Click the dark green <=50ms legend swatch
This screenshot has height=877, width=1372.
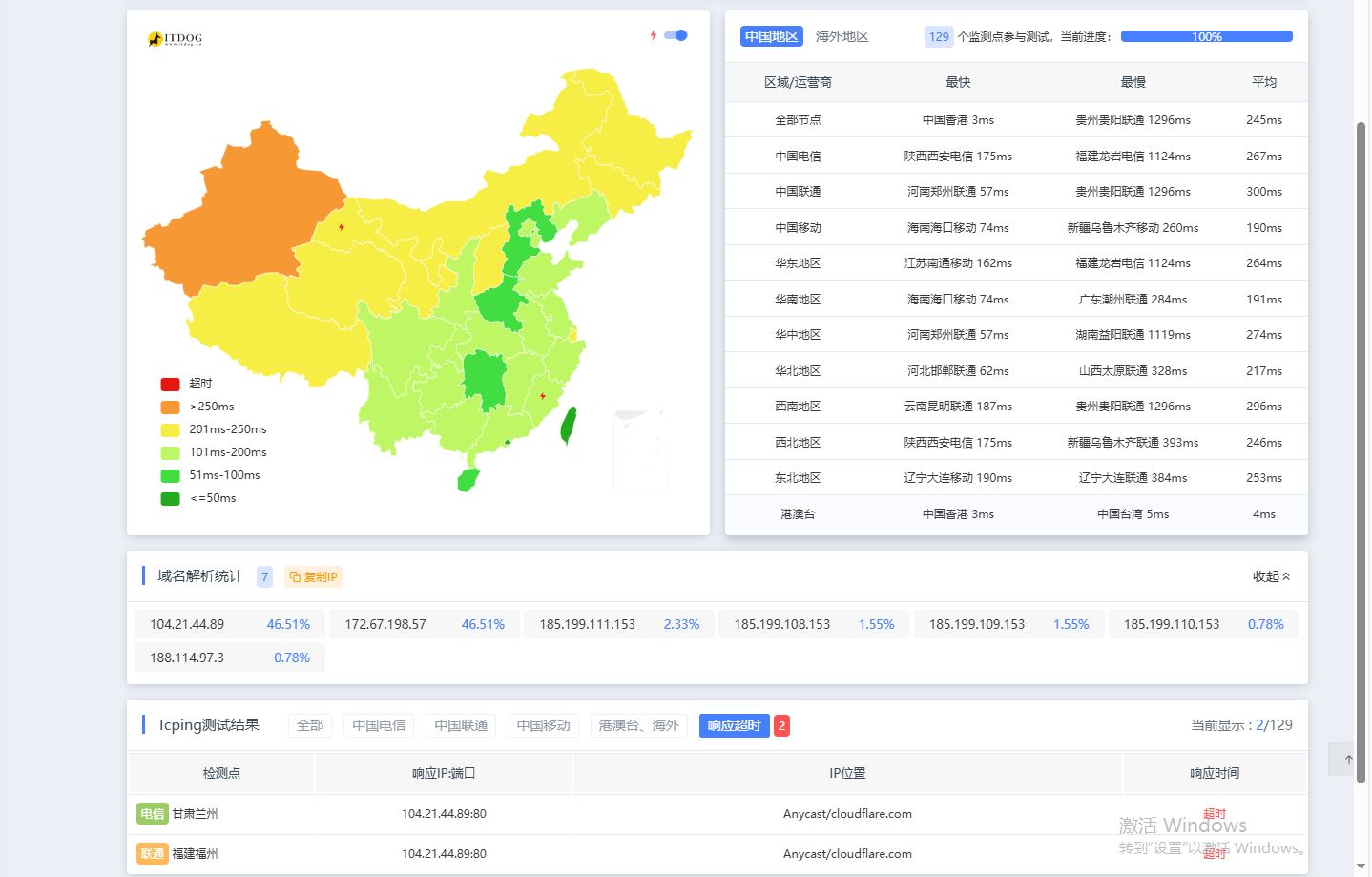click(x=171, y=498)
